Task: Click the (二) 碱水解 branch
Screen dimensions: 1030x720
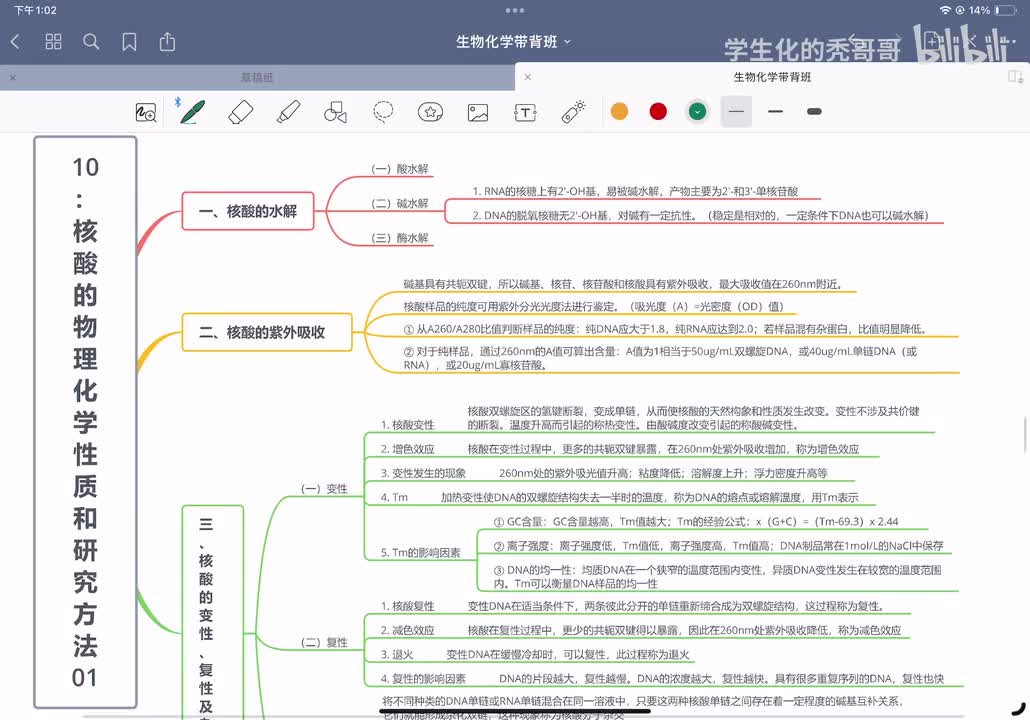Action: (x=400, y=204)
